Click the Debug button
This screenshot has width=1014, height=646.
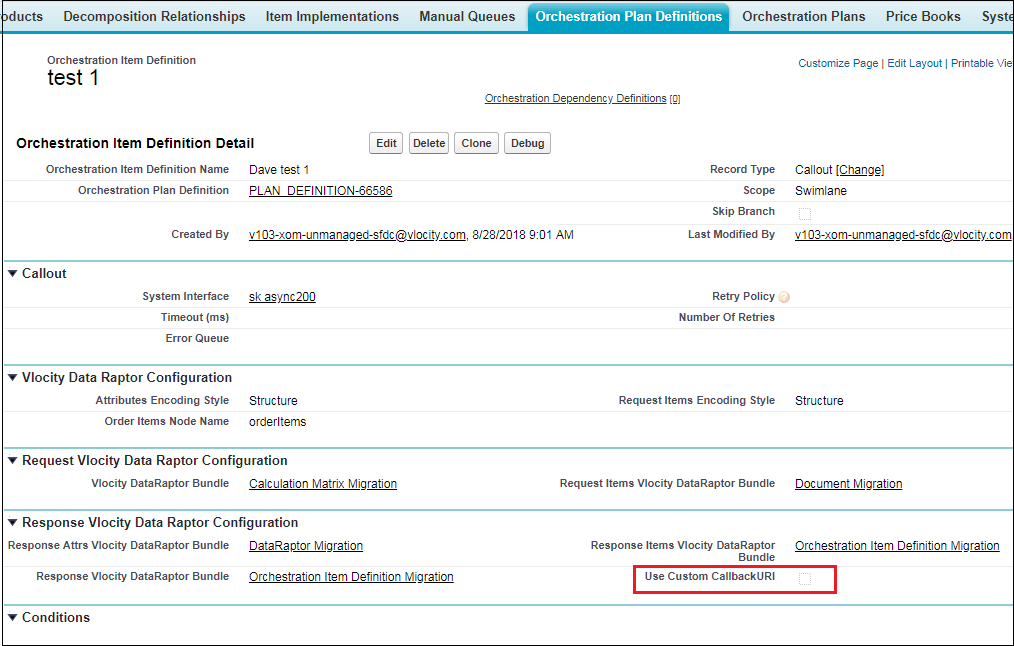527,144
